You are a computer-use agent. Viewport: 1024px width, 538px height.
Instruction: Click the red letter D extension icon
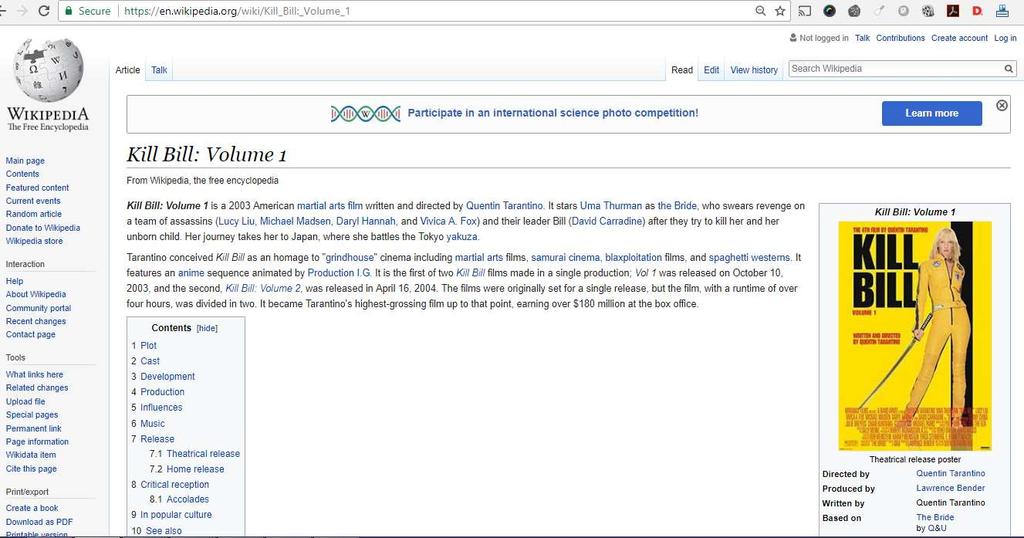pyautogui.click(x=978, y=10)
